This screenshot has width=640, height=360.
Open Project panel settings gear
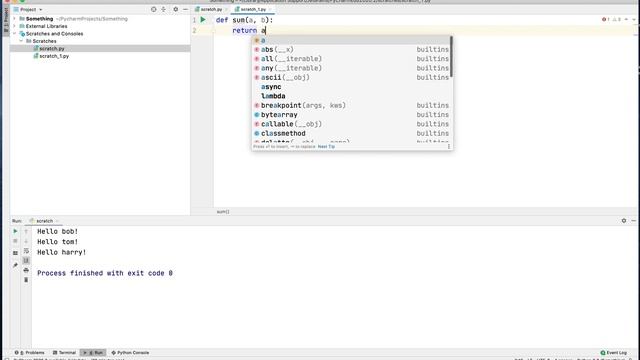pyautogui.click(x=176, y=9)
